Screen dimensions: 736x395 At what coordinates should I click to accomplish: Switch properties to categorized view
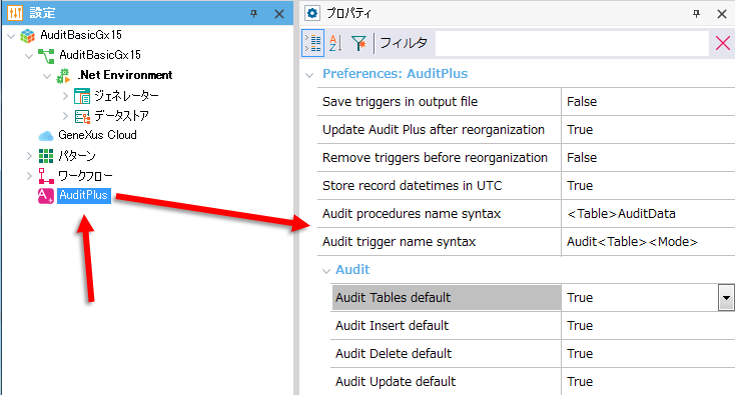coord(313,43)
